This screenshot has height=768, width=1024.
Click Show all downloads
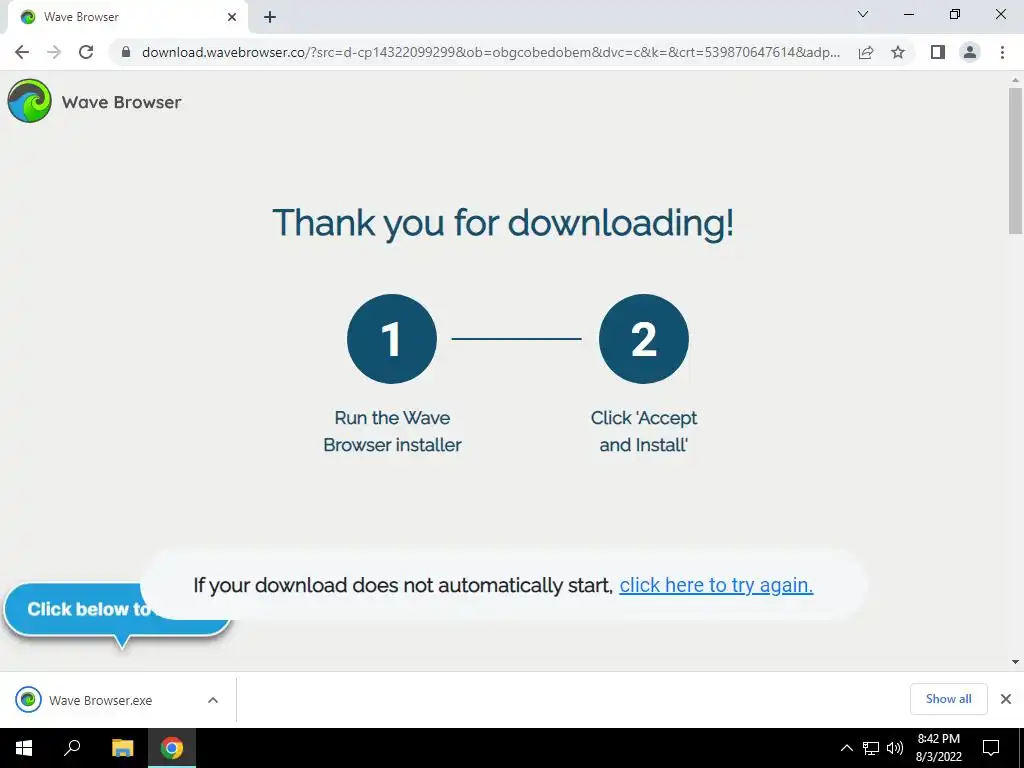coord(948,699)
